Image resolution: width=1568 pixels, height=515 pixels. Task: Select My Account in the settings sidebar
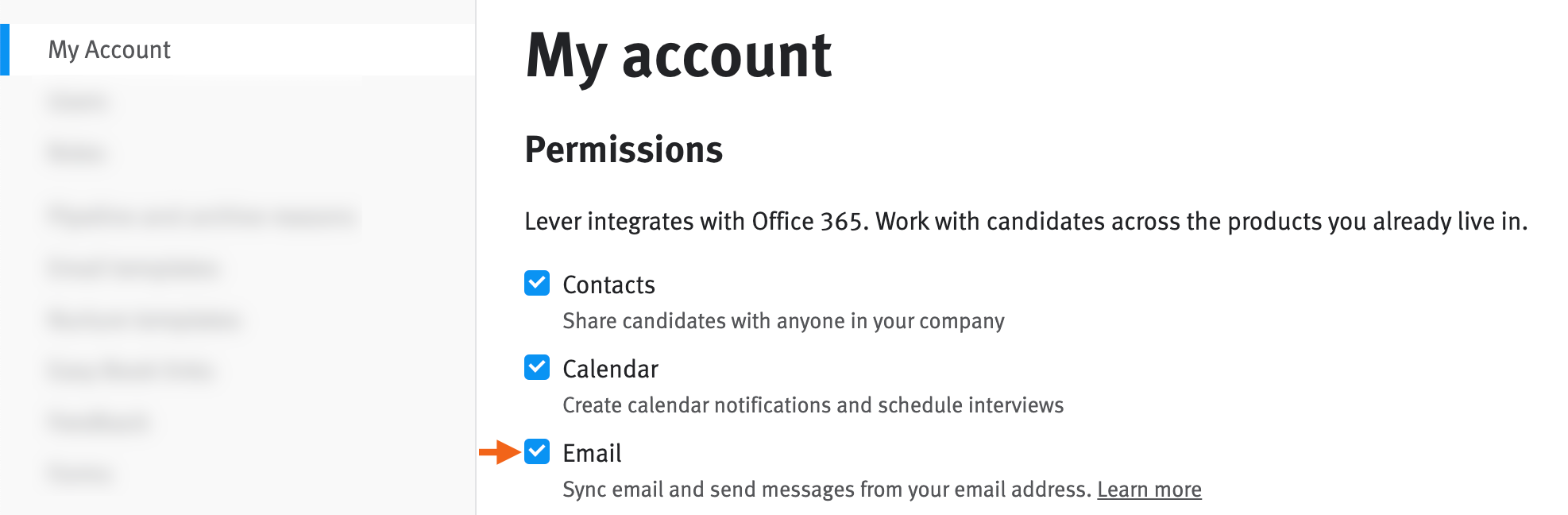[x=110, y=50]
